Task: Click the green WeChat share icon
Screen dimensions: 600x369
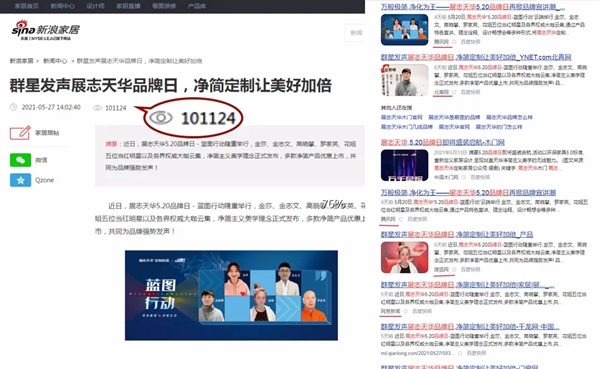Action: click(x=20, y=160)
